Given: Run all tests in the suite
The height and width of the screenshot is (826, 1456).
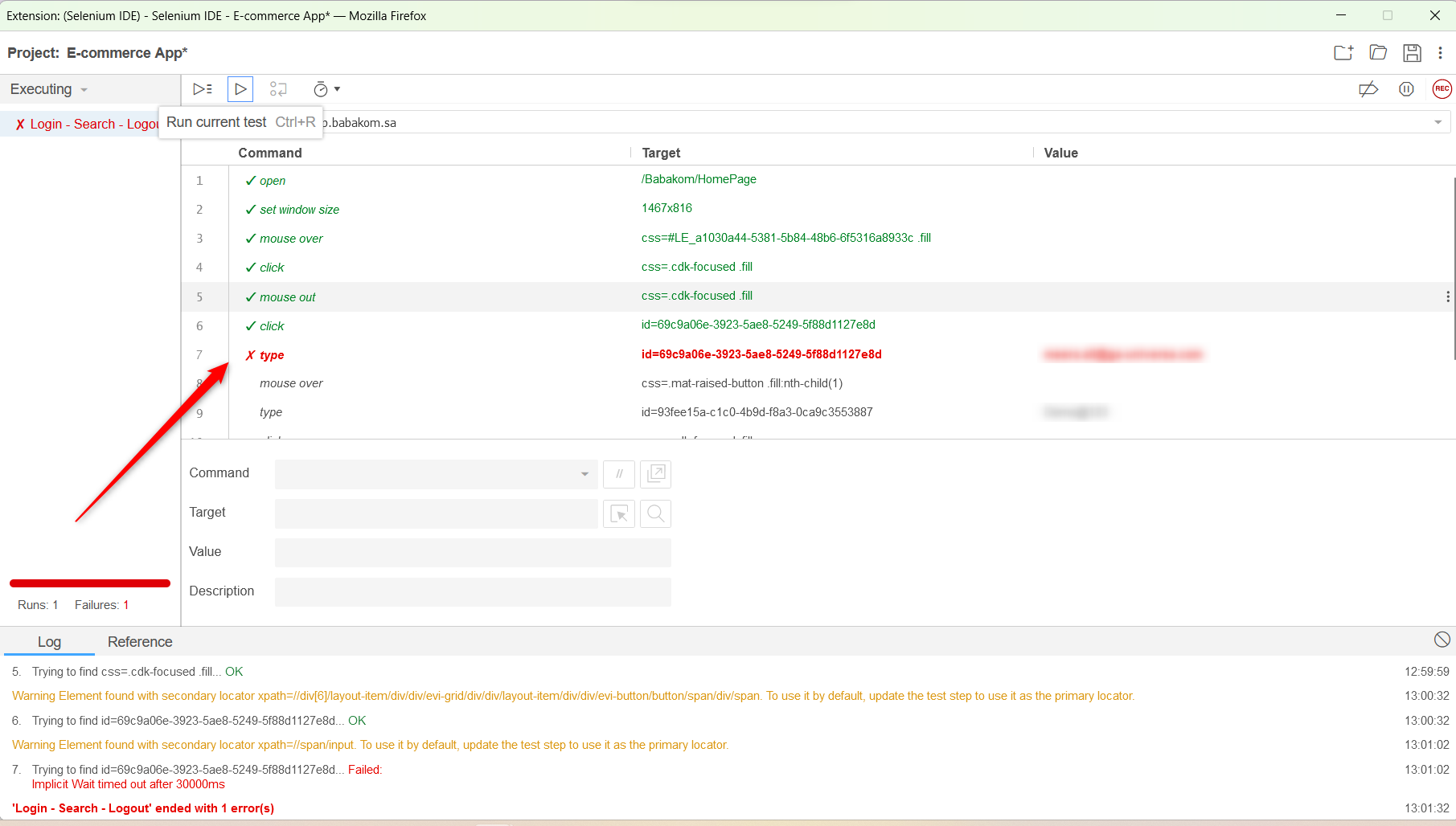Looking at the screenshot, I should [202, 88].
